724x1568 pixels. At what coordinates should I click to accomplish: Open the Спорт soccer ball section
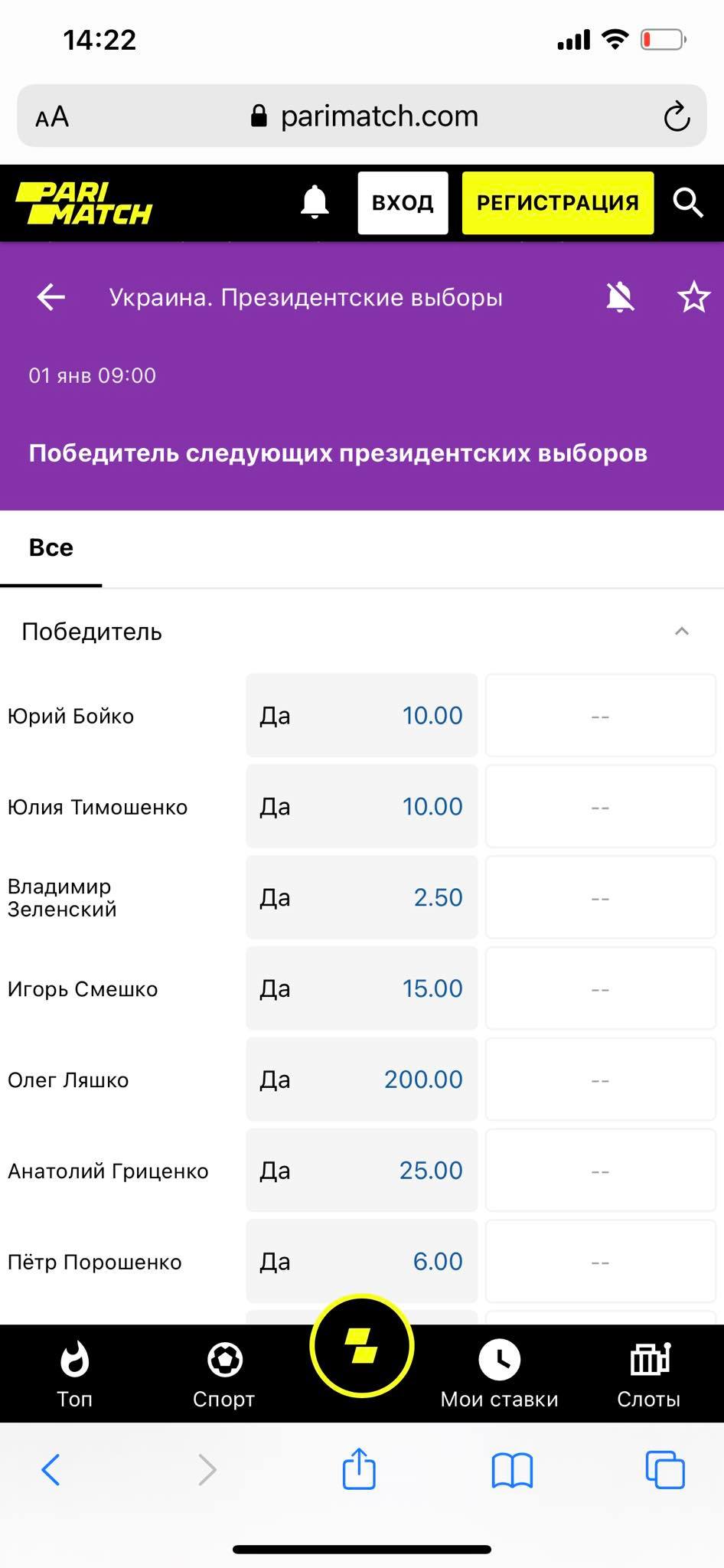[224, 1375]
